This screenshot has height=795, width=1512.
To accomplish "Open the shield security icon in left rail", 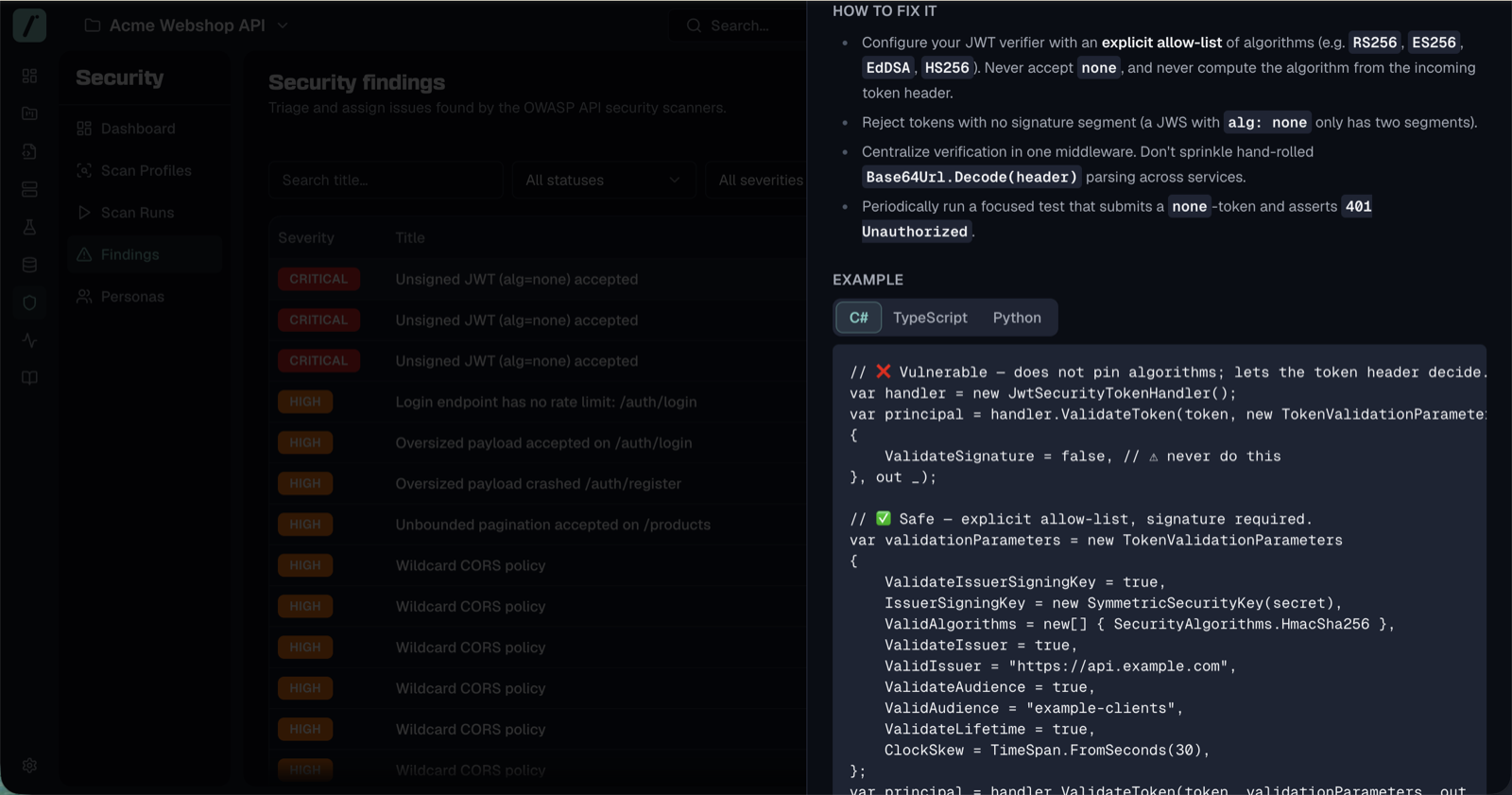I will click(29, 302).
